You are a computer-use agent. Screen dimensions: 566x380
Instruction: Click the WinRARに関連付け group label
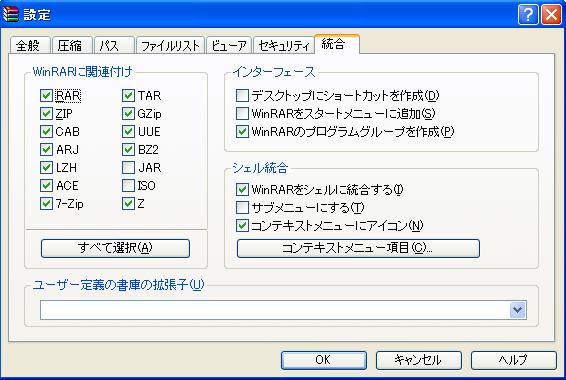click(x=83, y=72)
